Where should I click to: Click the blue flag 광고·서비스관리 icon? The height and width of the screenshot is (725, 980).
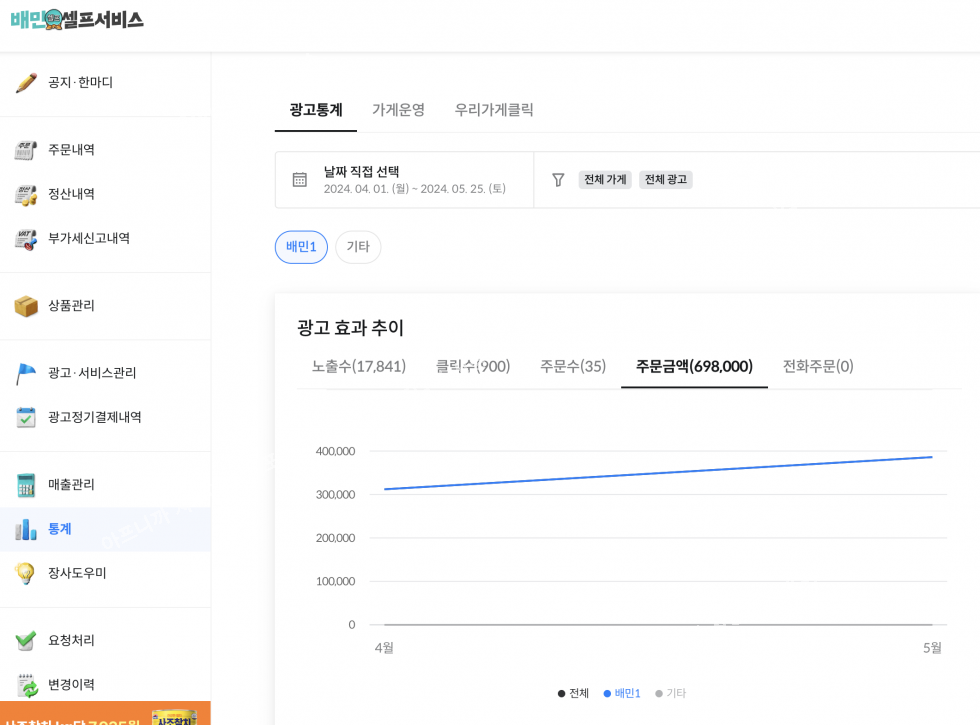point(26,373)
